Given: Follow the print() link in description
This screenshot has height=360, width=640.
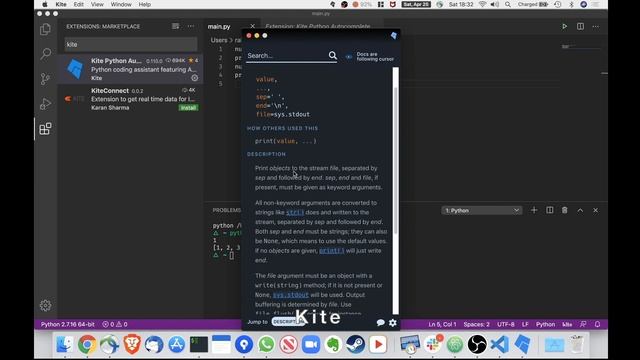Looking at the screenshot, I should point(331,251).
